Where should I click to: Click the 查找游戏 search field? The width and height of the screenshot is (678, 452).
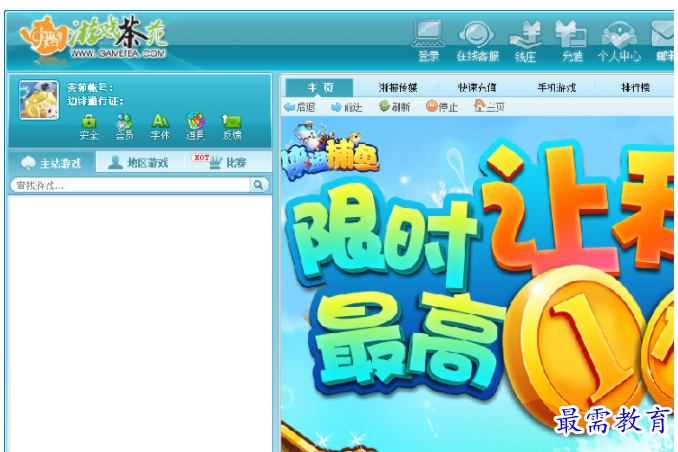[x=130, y=185]
